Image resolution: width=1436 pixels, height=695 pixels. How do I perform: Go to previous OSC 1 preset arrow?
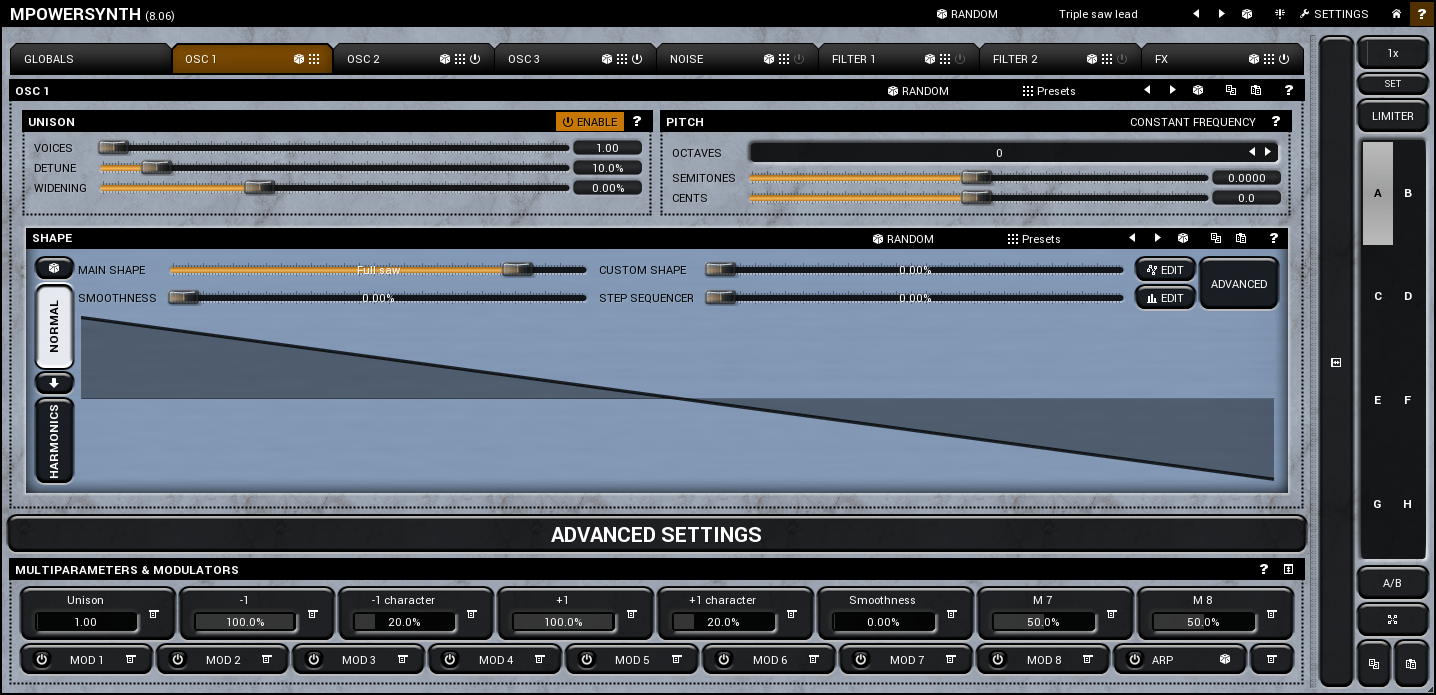click(x=1147, y=90)
